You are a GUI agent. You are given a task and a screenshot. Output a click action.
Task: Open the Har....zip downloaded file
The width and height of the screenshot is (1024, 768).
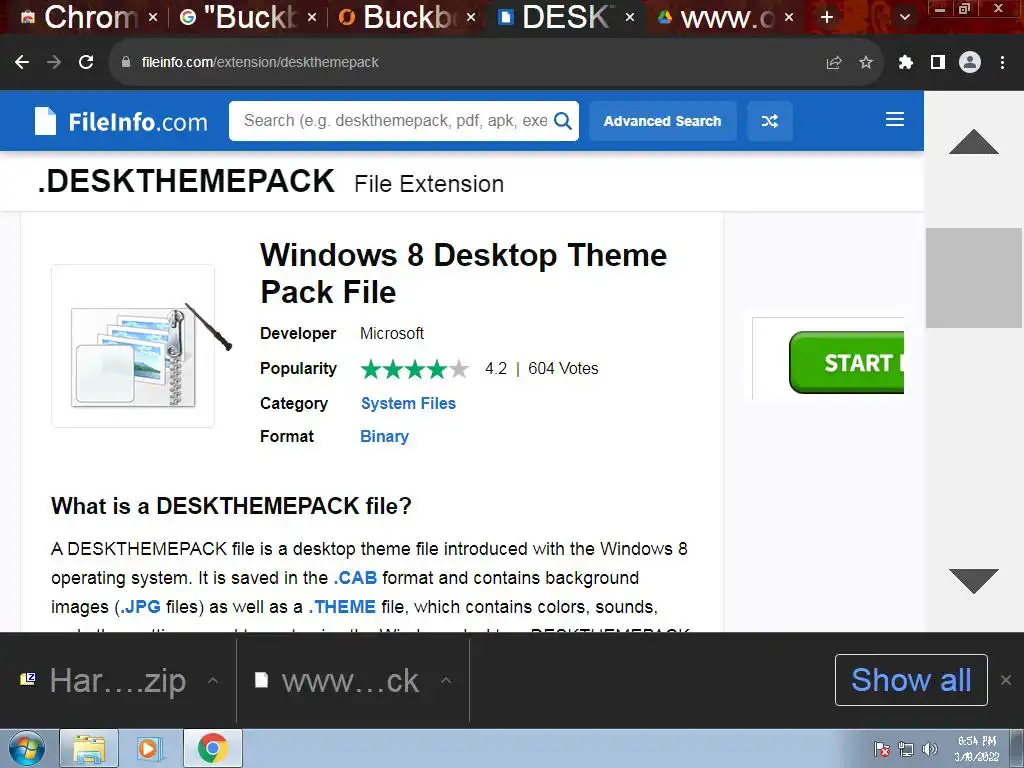point(104,680)
